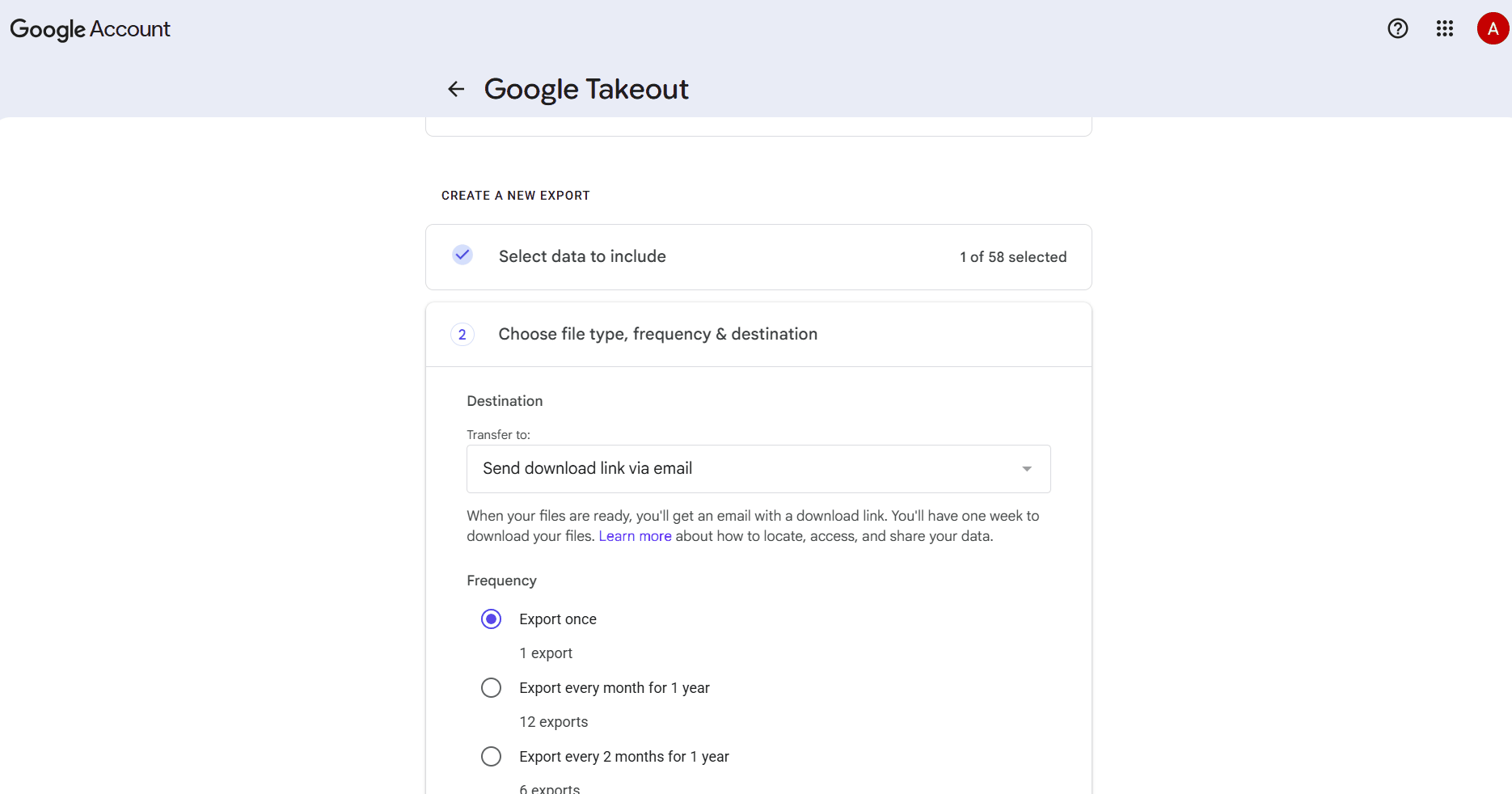Click the Transfer to: label

click(x=498, y=435)
